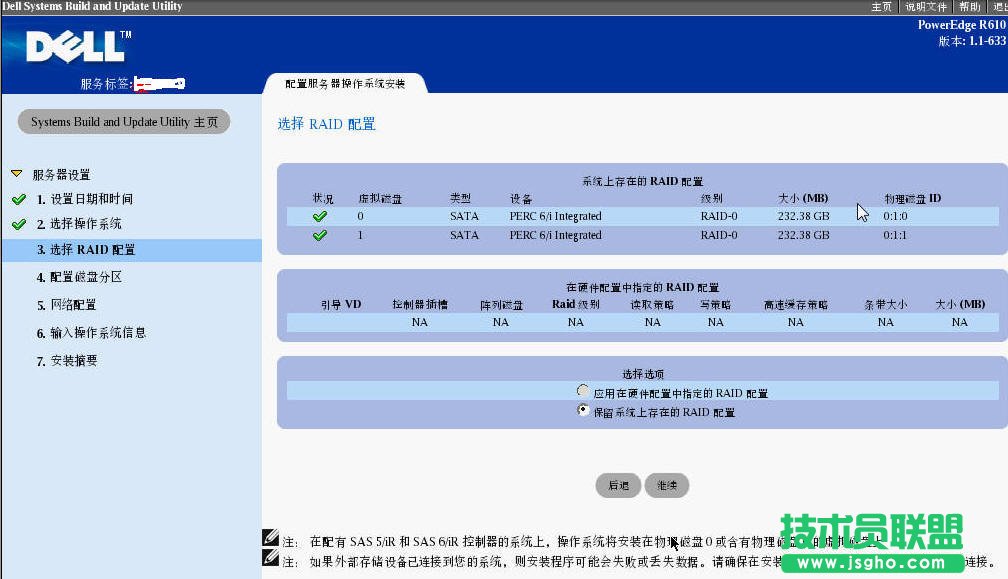Click the green check beside step 选择操作系统
The image size is (1008, 579).
[x=18, y=224]
